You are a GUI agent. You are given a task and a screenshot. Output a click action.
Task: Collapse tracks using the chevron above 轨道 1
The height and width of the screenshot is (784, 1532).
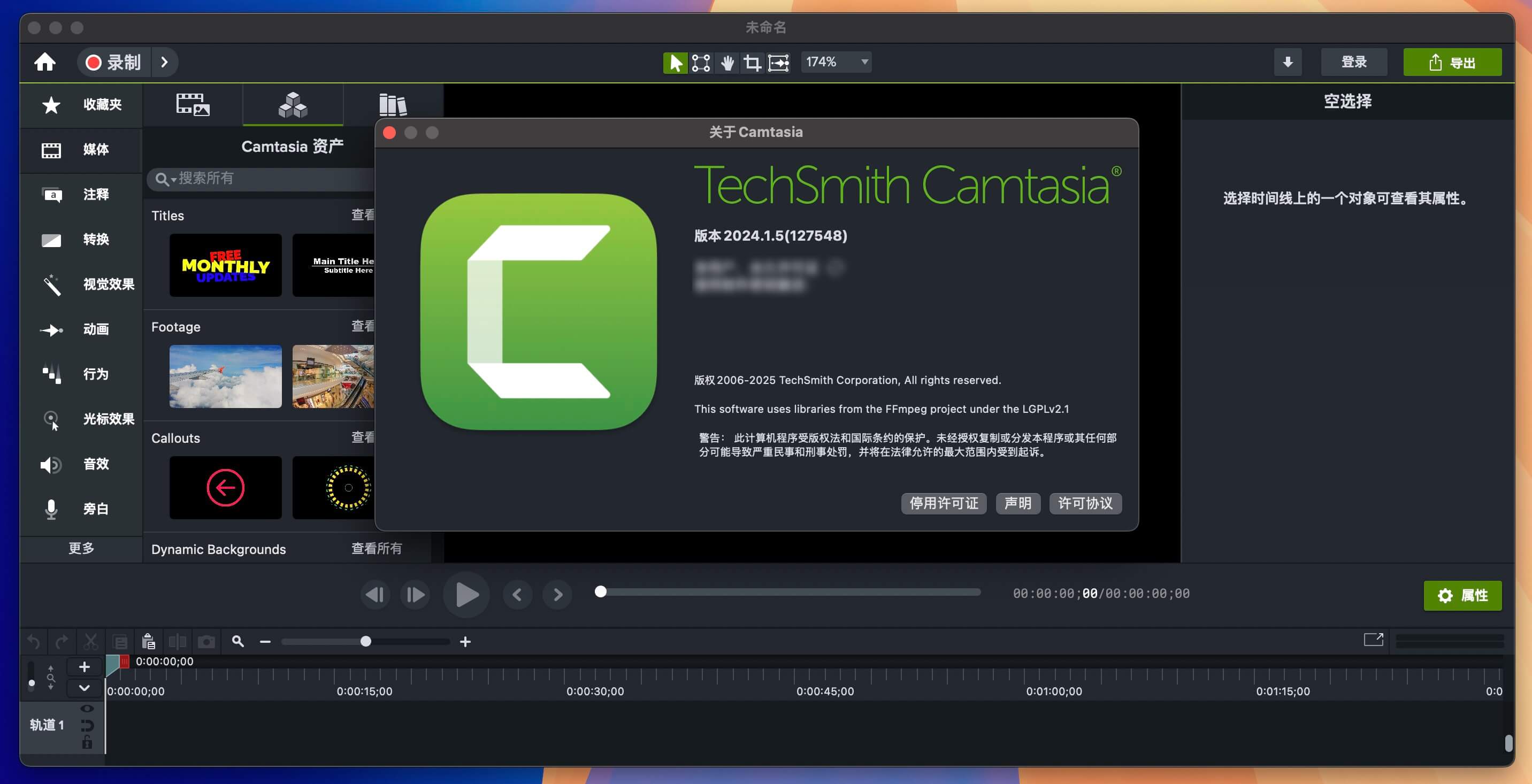pyautogui.click(x=84, y=688)
